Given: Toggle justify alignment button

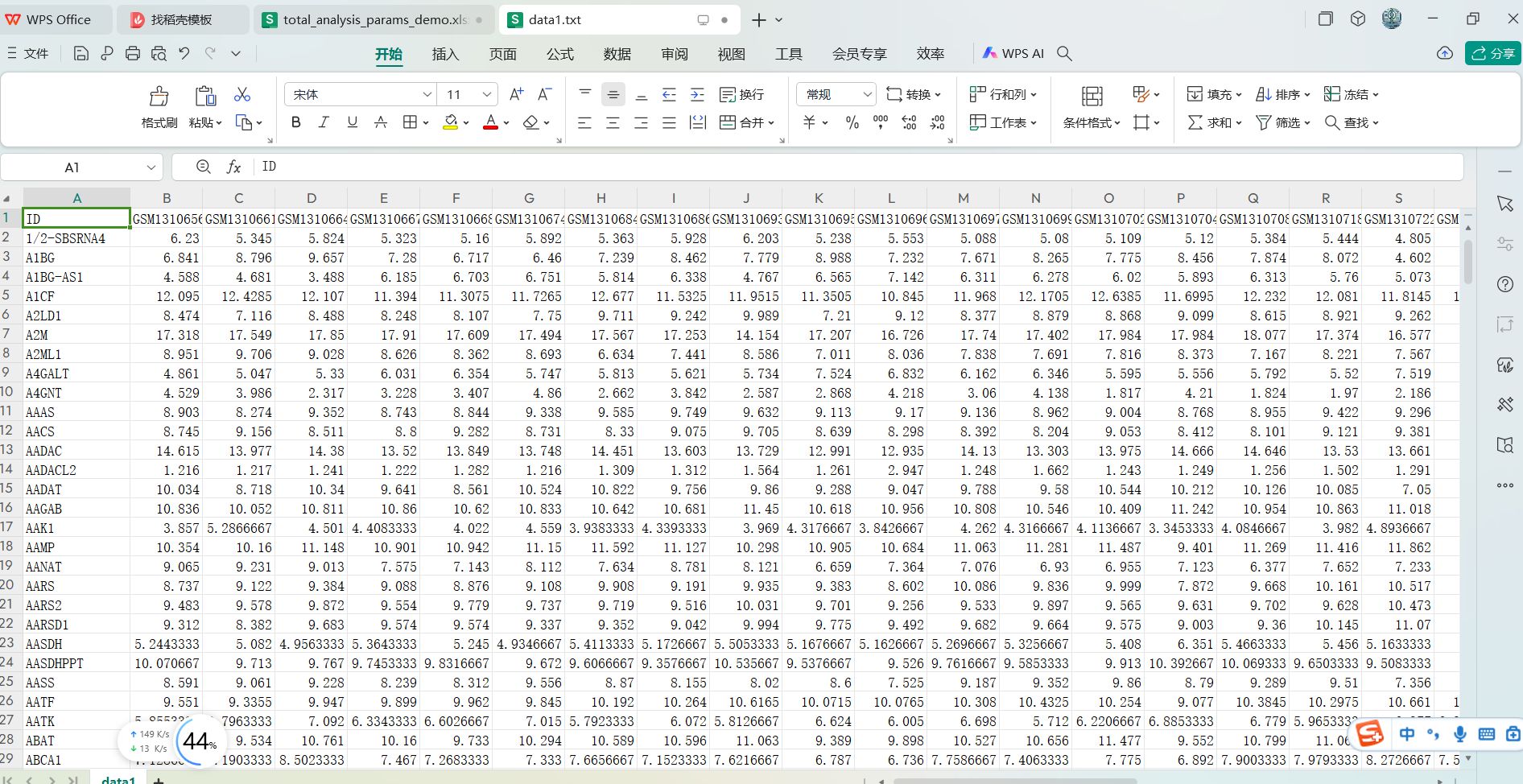Looking at the screenshot, I should [x=669, y=122].
